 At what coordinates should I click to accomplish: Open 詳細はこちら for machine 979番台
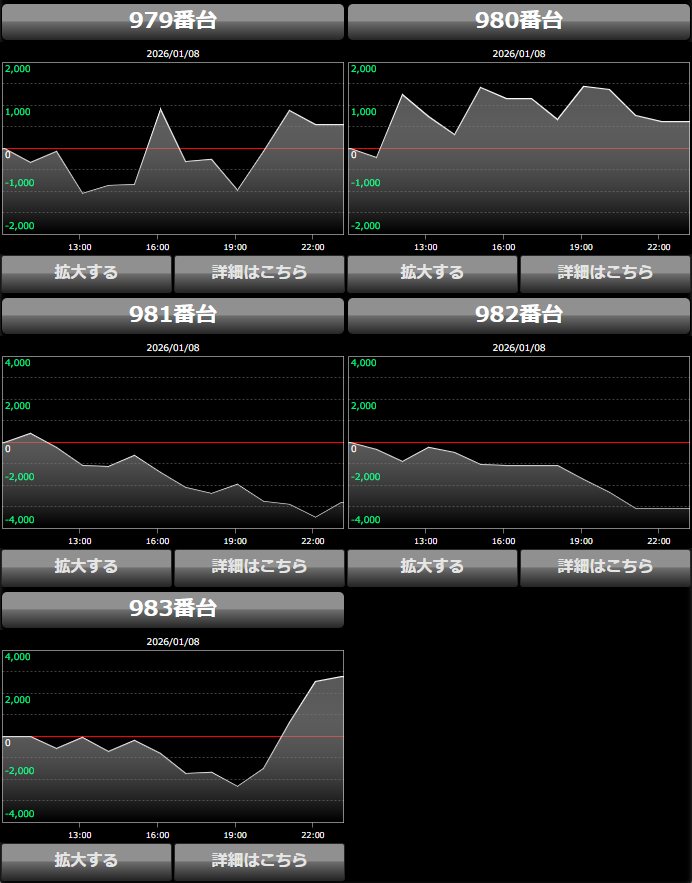tap(259, 273)
